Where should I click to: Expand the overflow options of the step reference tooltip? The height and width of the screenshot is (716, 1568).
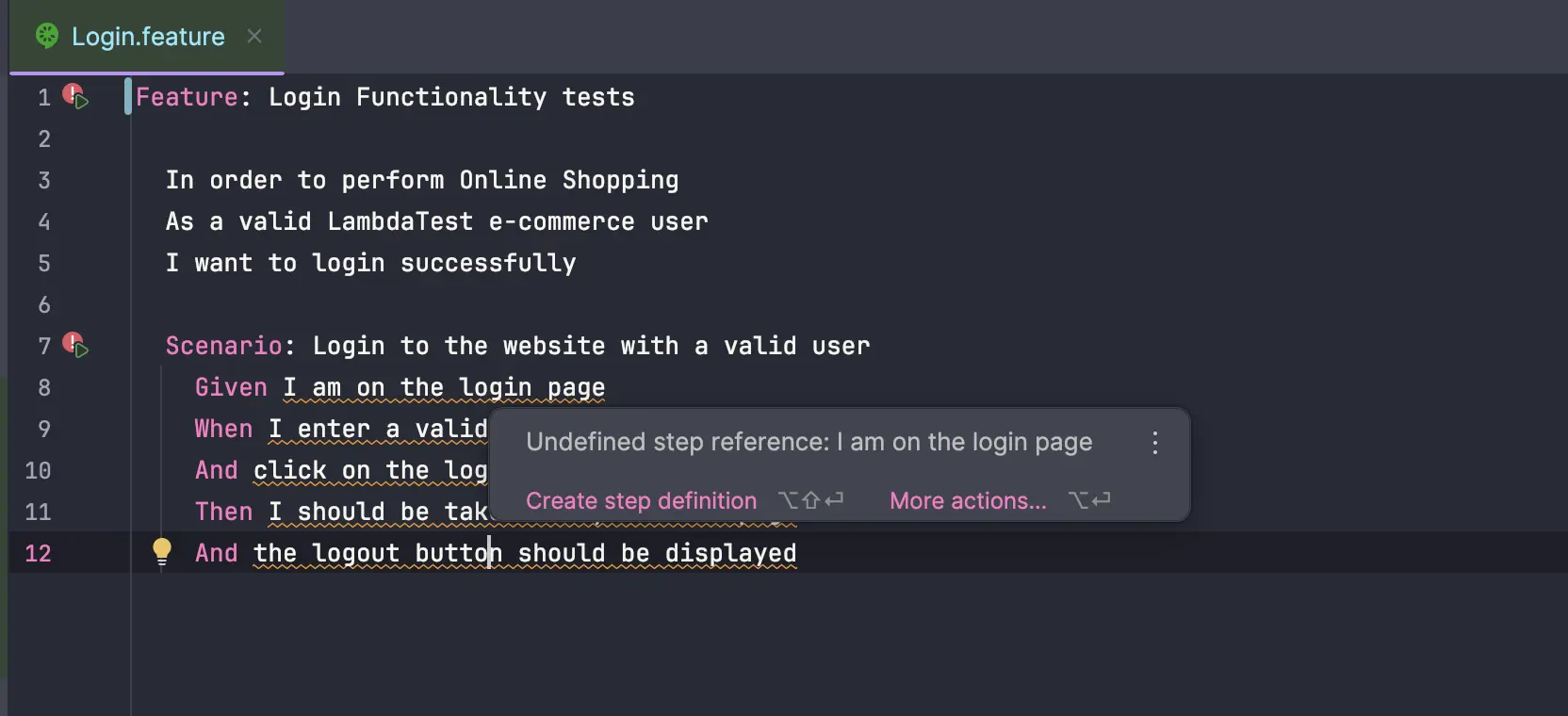point(1154,444)
